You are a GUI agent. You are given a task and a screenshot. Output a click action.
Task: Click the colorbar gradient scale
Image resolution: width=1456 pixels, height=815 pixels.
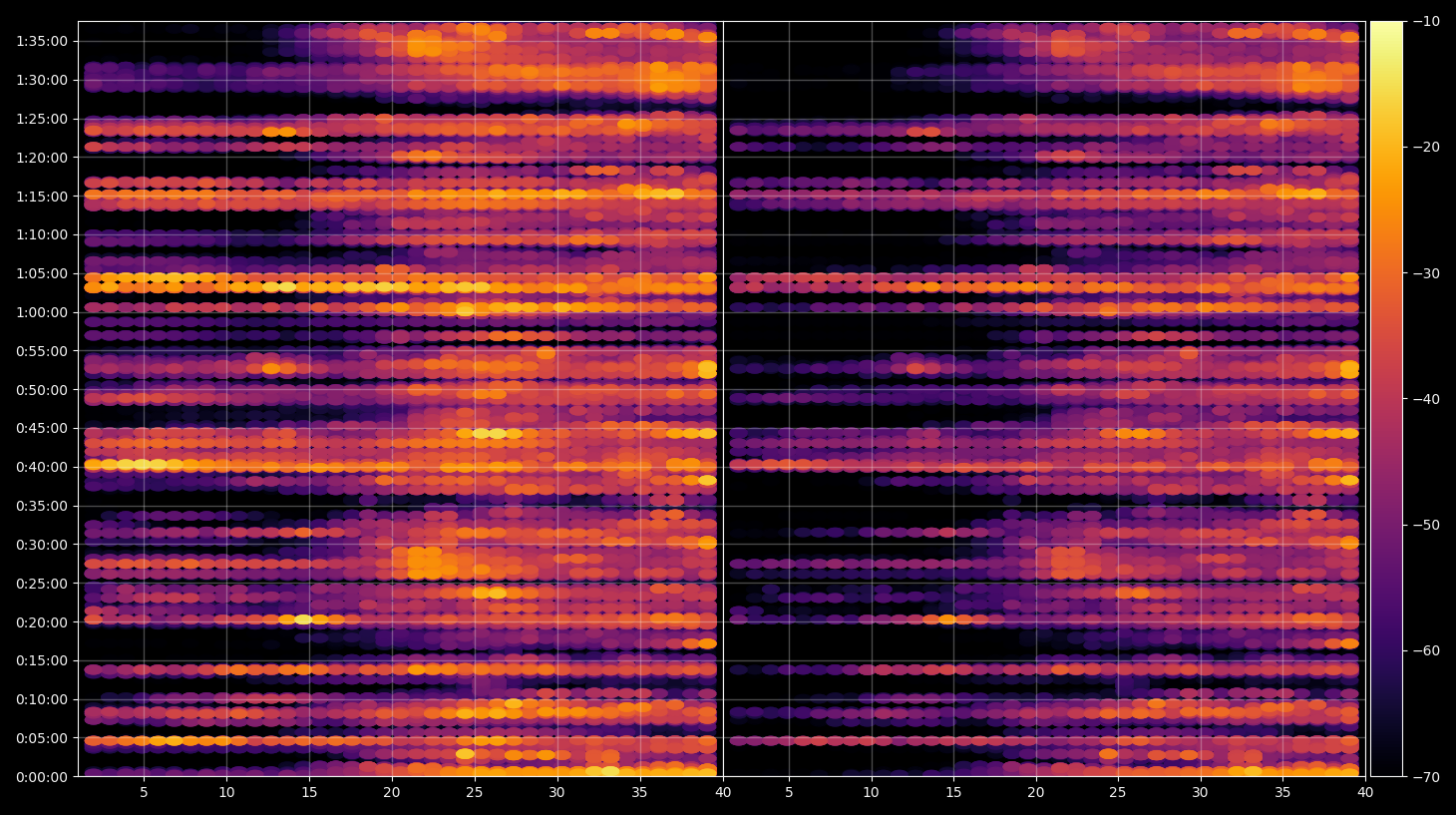click(1386, 399)
